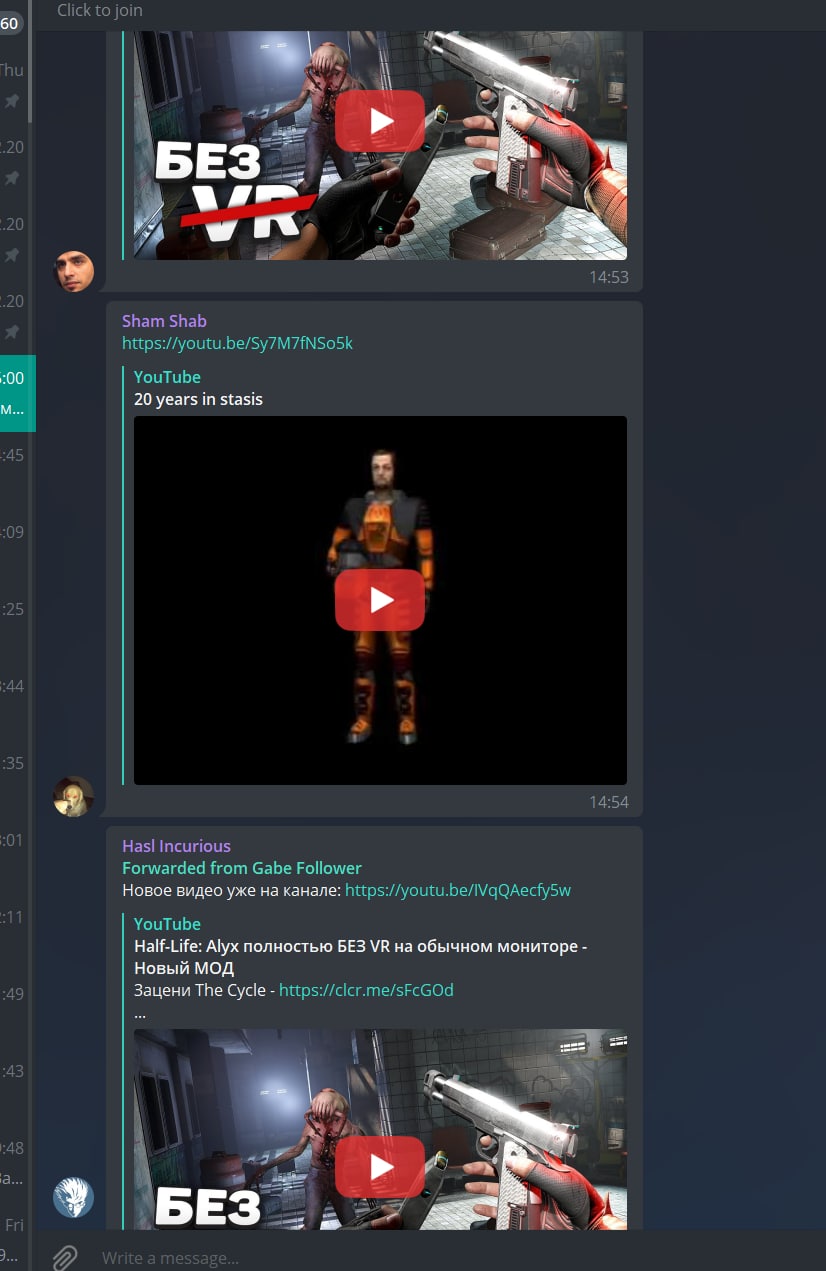826x1271 pixels.
Task: Open the youtu.be/IVqQAecfy5w link
Action: click(x=458, y=890)
